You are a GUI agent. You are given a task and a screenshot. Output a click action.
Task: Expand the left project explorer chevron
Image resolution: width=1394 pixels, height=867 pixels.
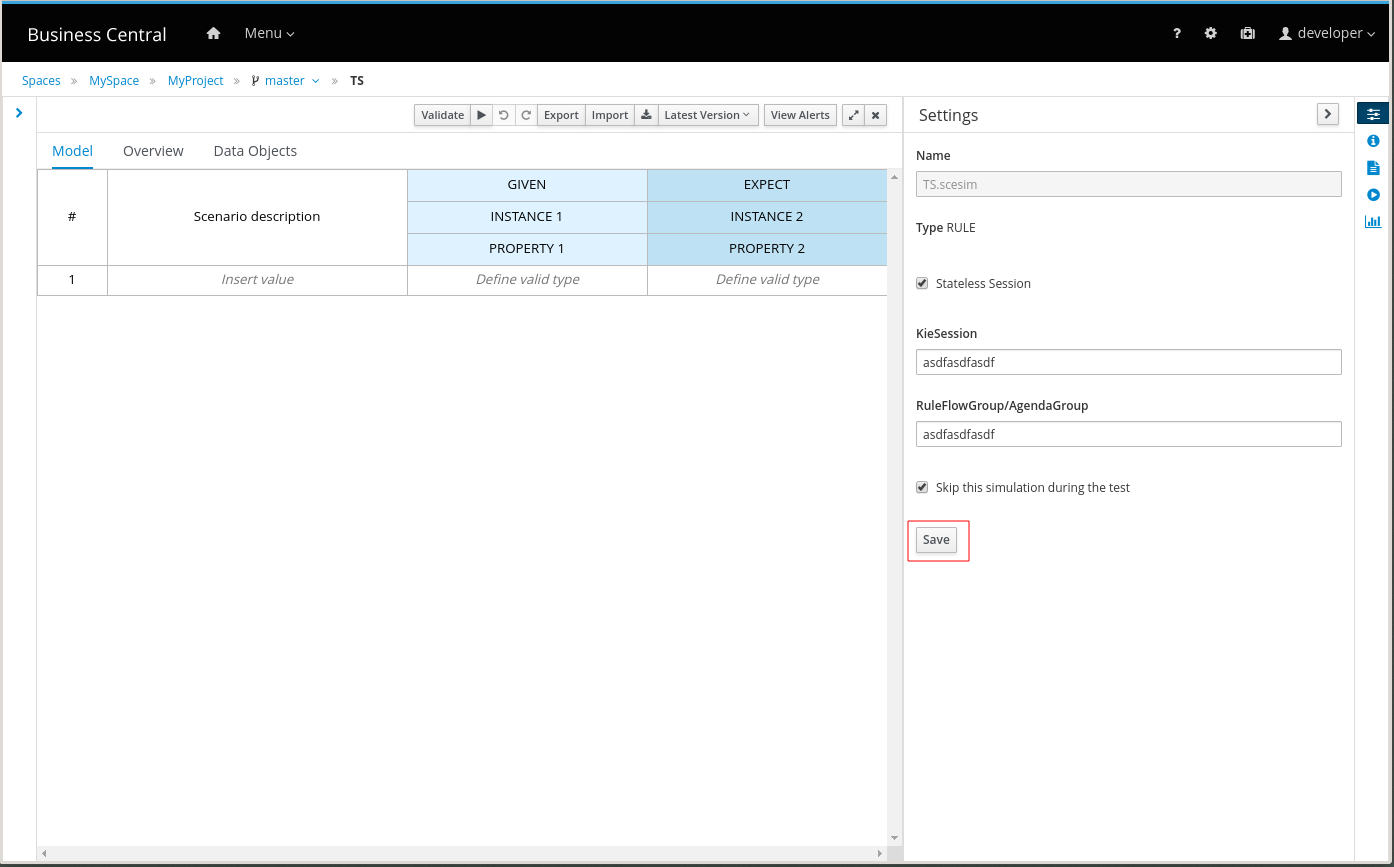pos(19,113)
